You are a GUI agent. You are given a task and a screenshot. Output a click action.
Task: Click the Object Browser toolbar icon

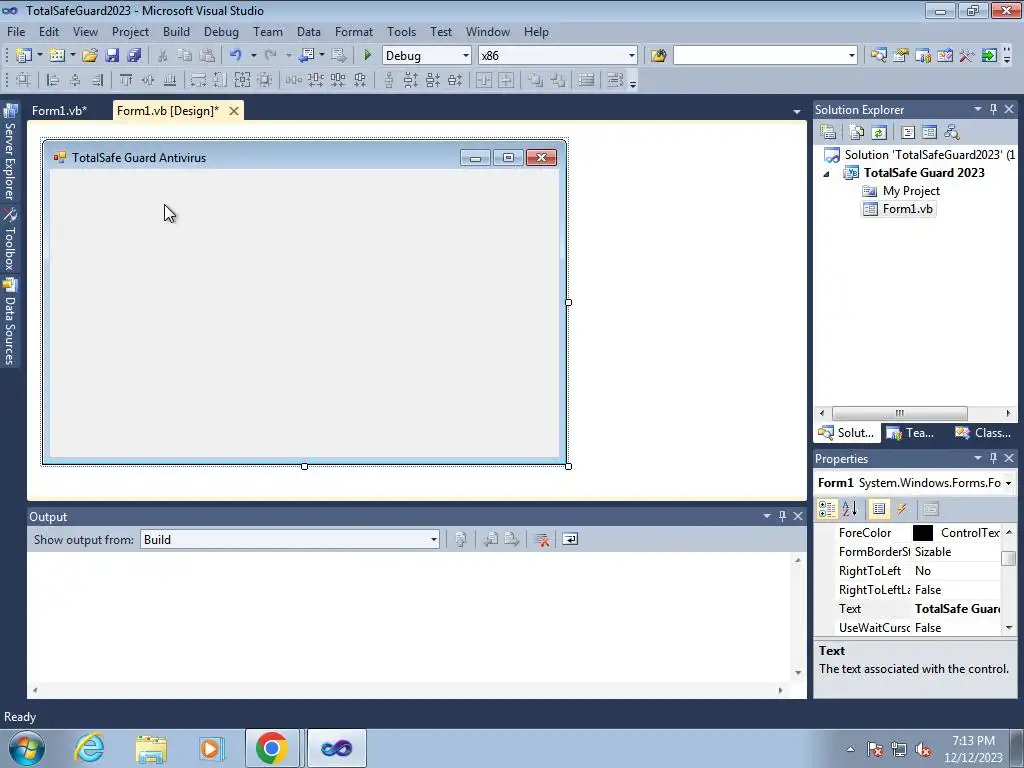[x=923, y=56]
